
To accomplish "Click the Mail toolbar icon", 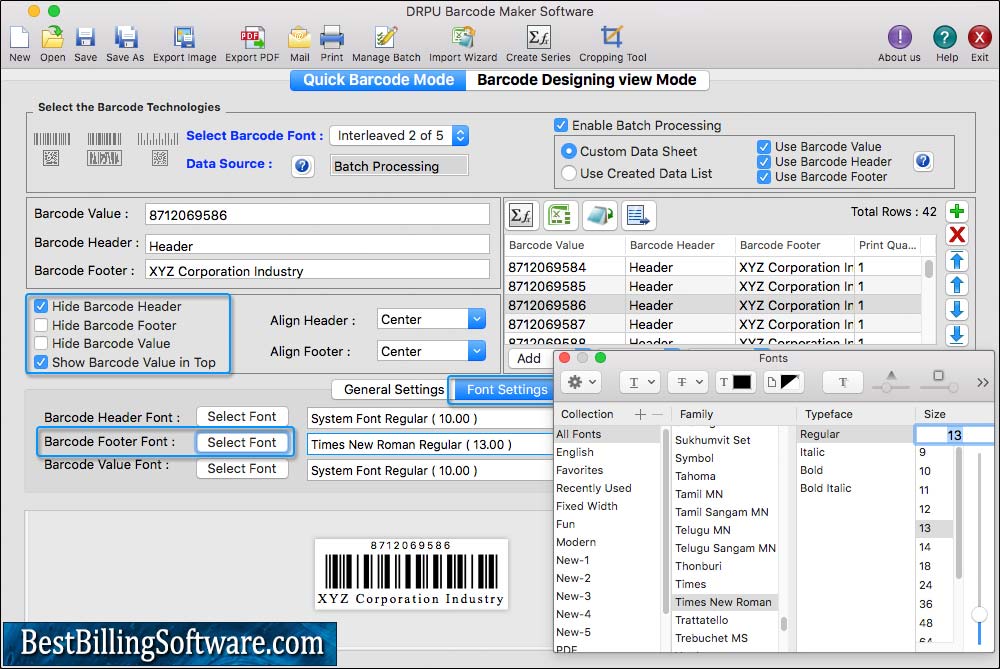I will pyautogui.click(x=299, y=38).
